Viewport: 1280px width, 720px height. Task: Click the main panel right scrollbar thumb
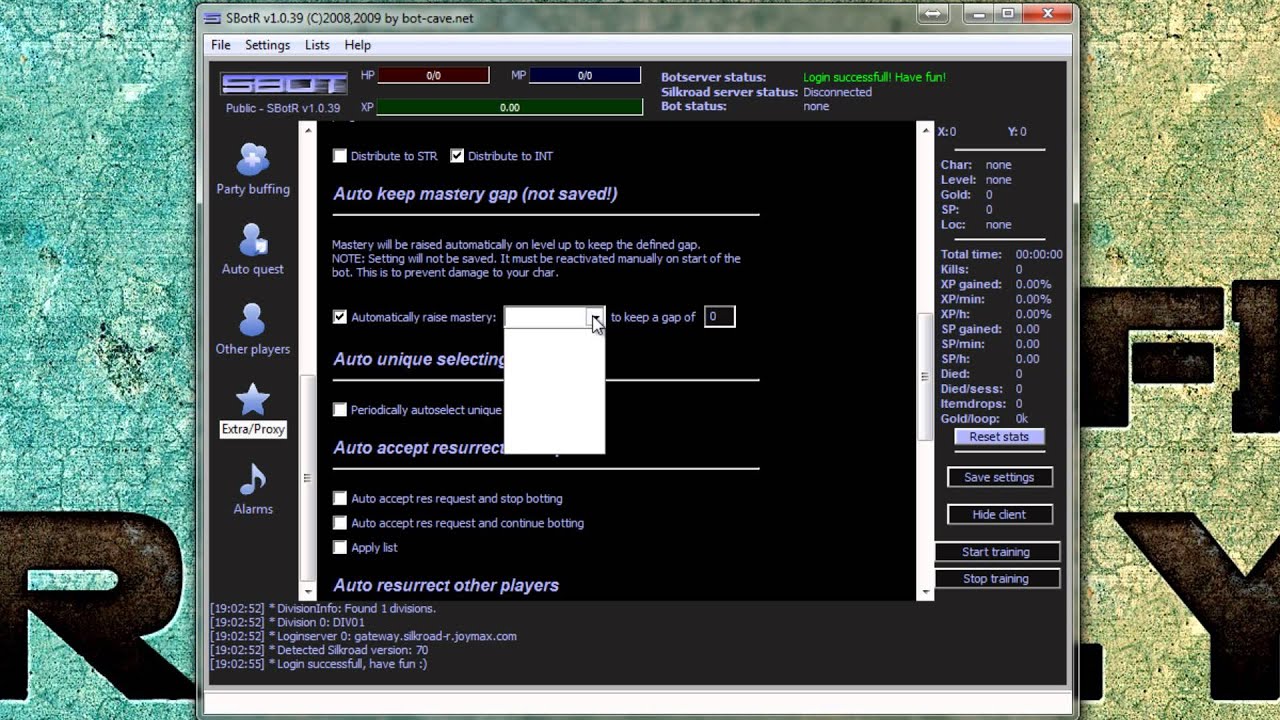(x=925, y=377)
